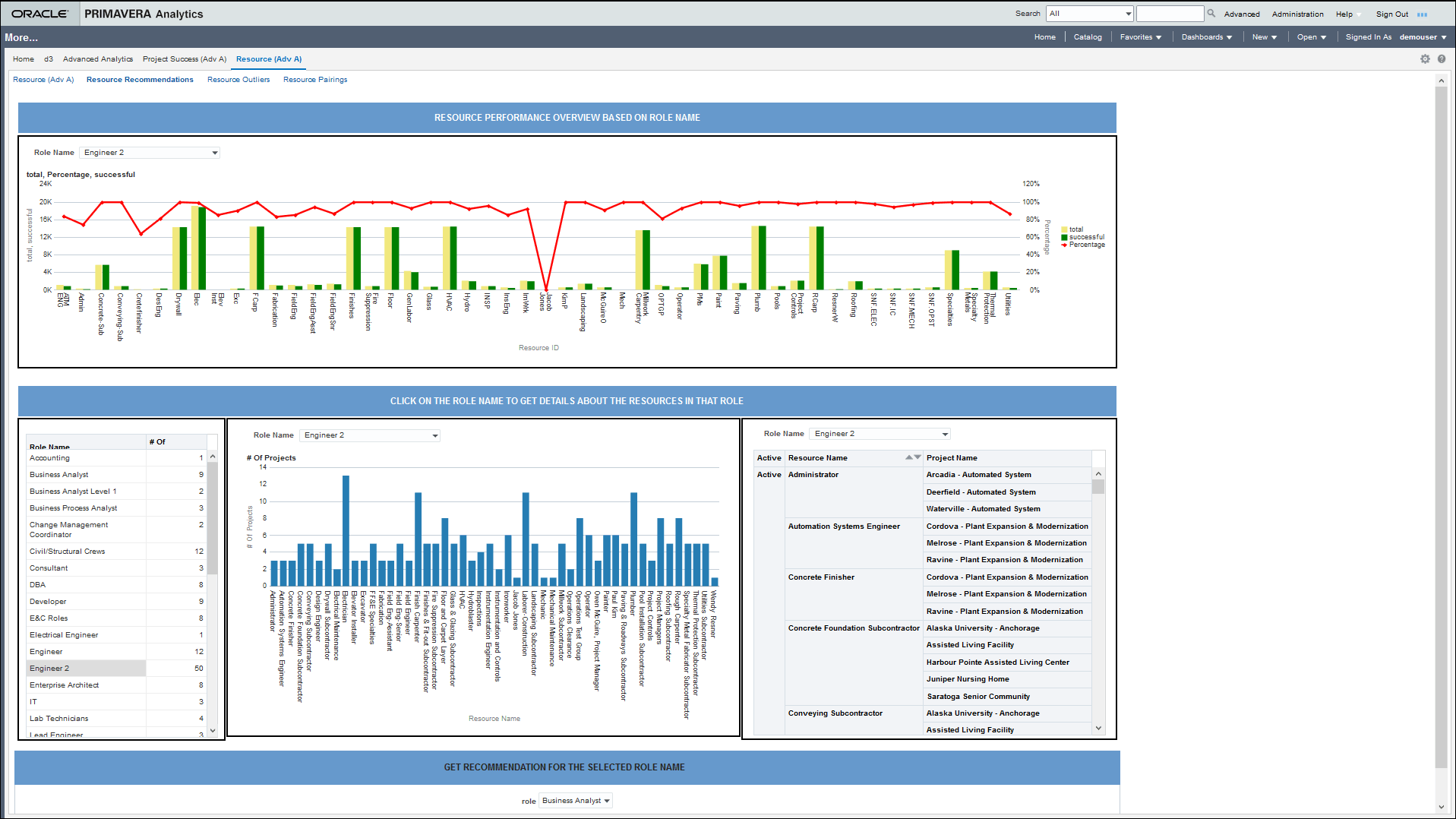Open the dashboard help question-mark icon
1456x819 pixels.
click(1442, 58)
